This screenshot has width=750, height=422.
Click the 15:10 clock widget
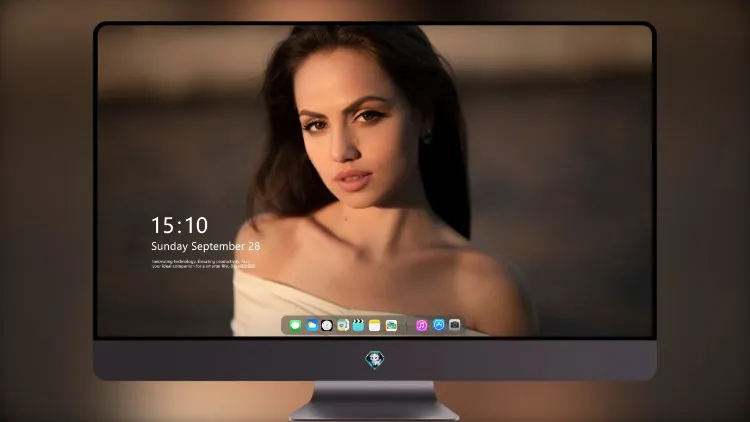pyautogui.click(x=179, y=225)
